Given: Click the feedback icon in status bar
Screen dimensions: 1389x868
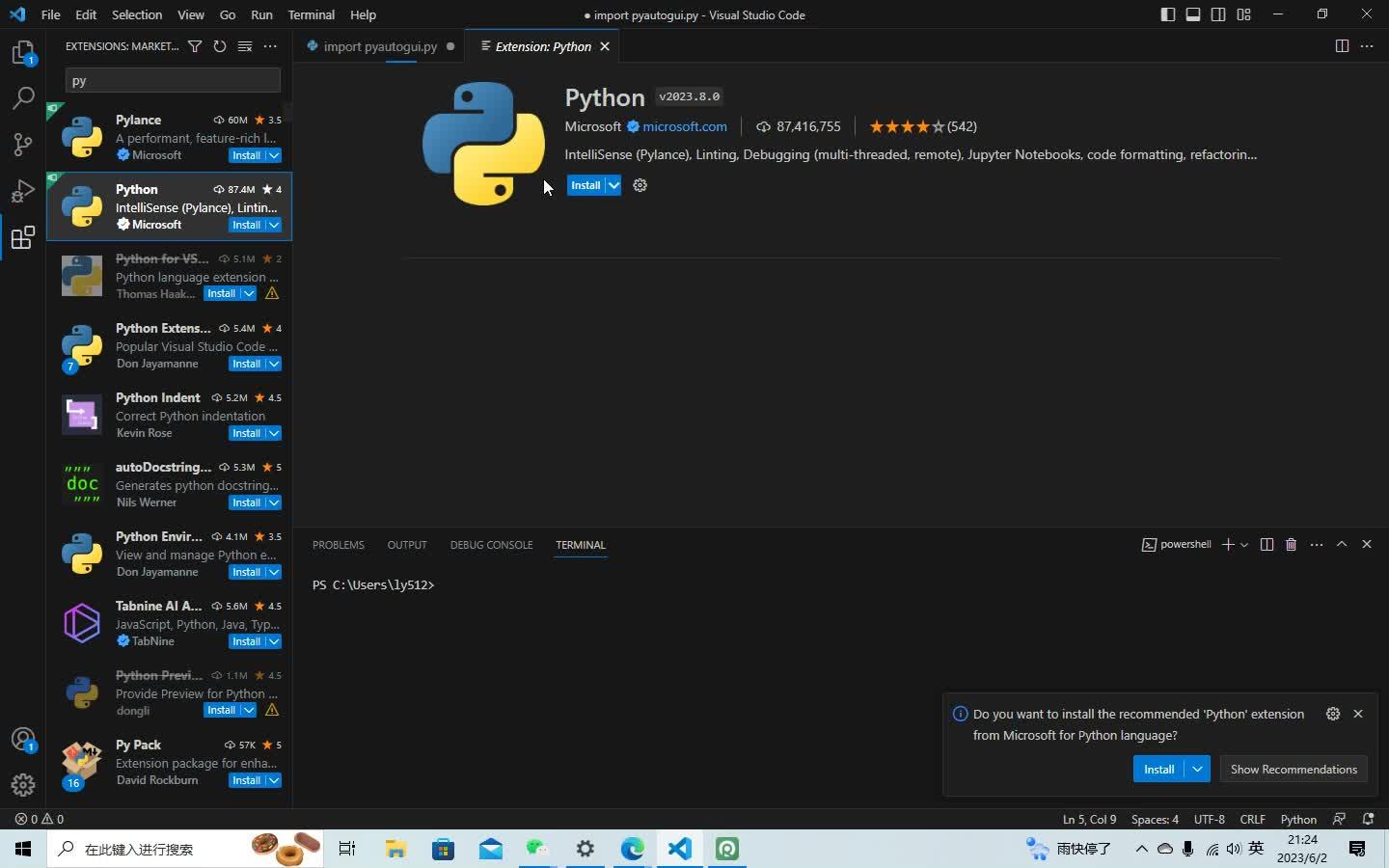Looking at the screenshot, I should click(x=1340, y=819).
